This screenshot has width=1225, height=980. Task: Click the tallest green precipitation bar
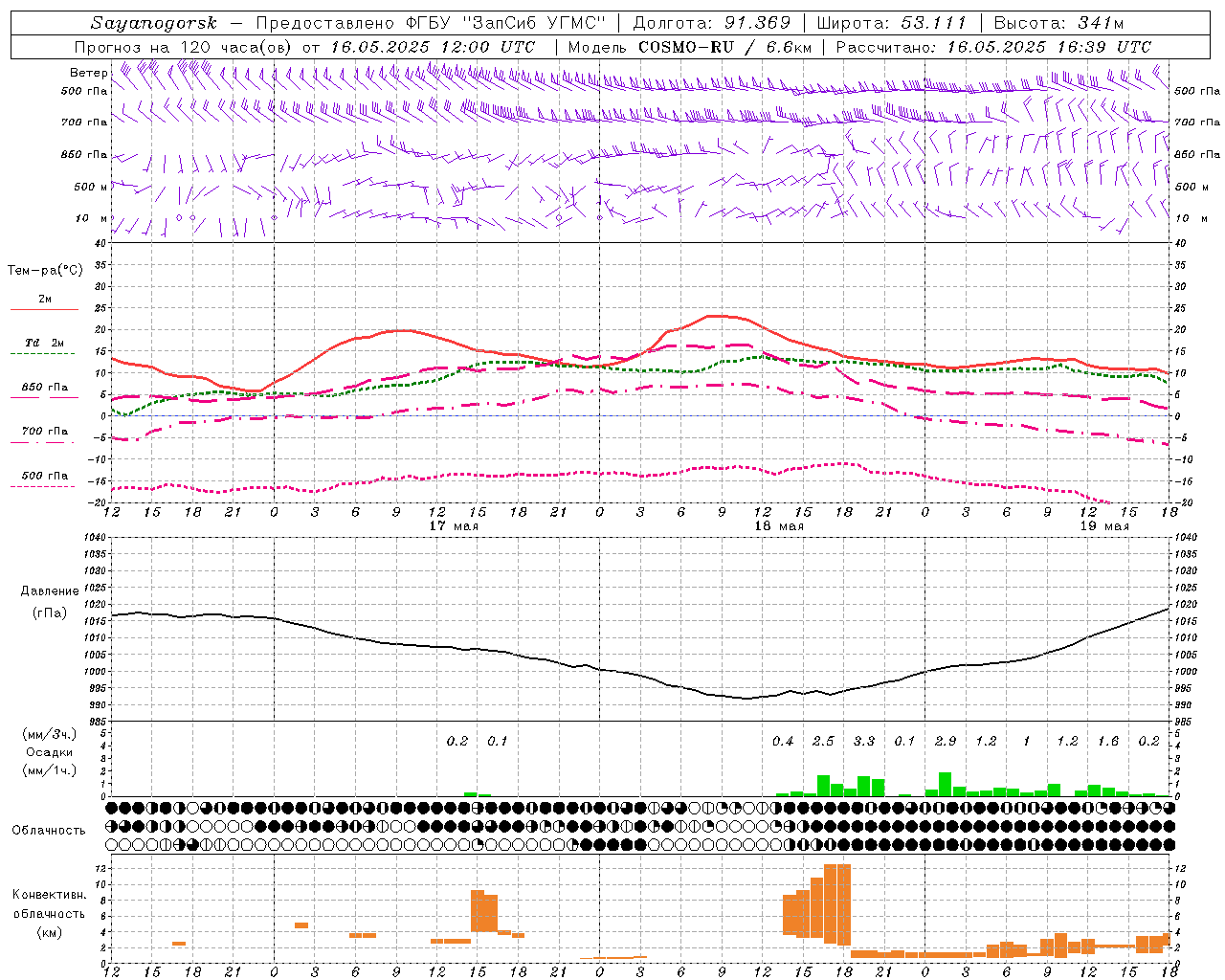[945, 784]
